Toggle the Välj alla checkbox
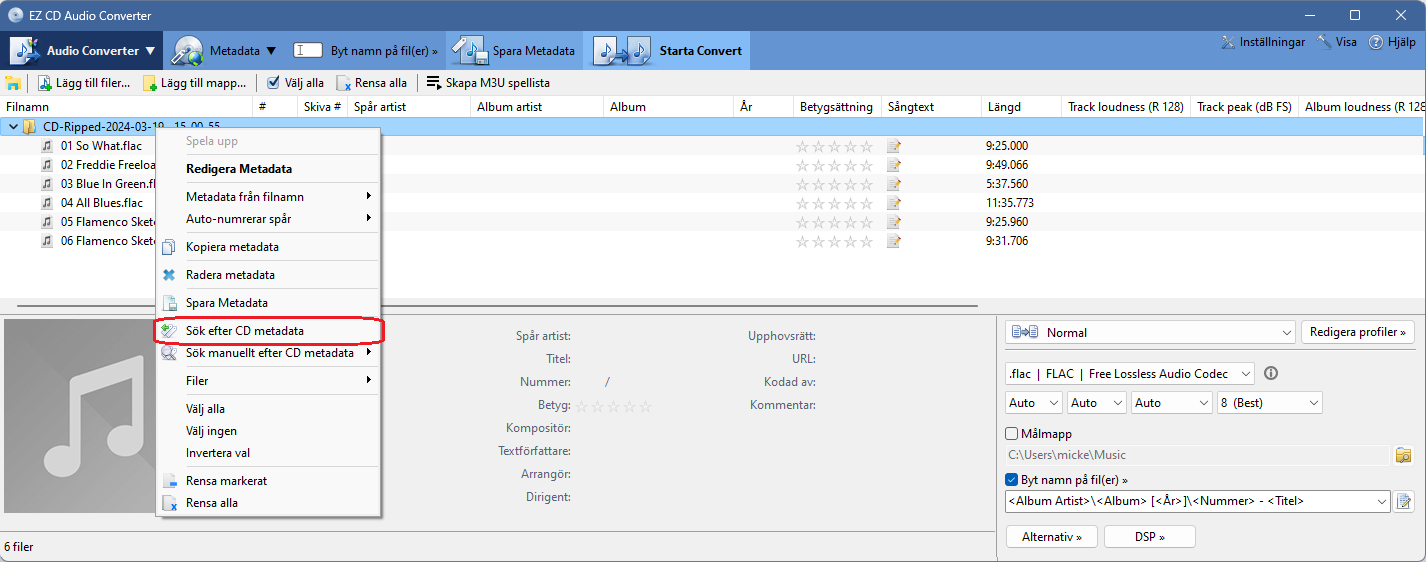 click(x=274, y=82)
